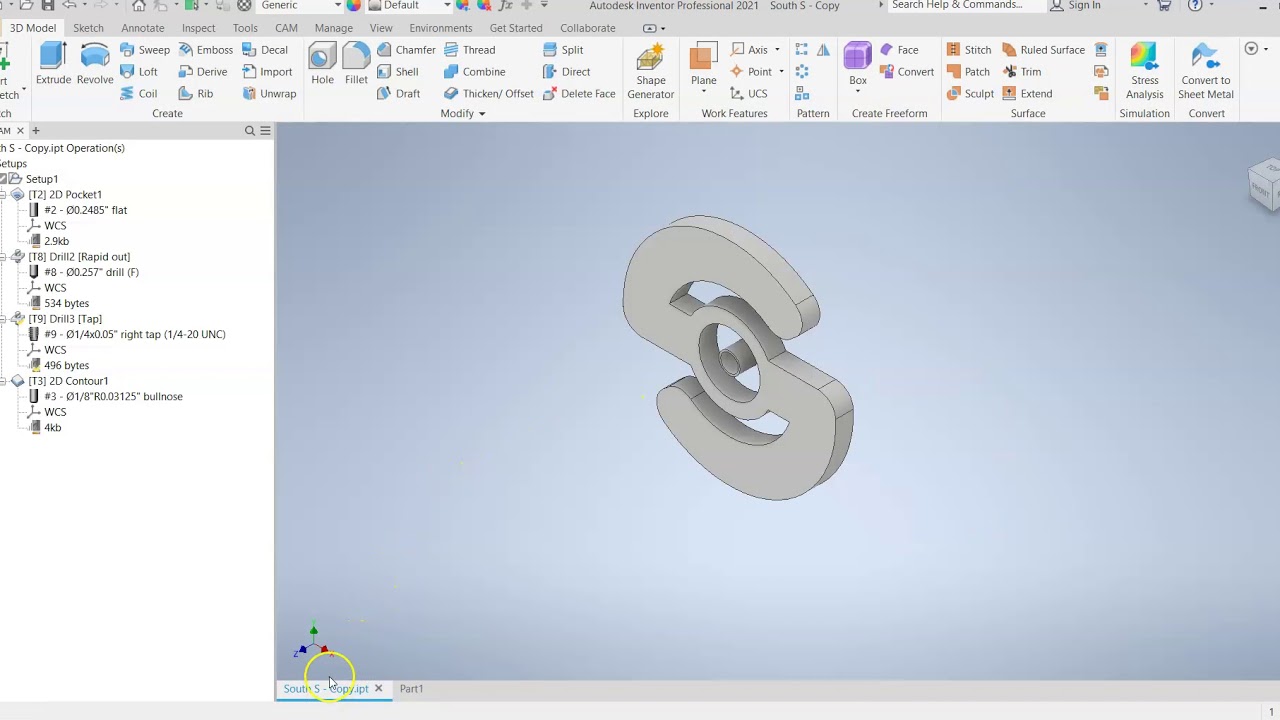Open the Environments ribbon tab
This screenshot has height=720, width=1280.
tap(440, 28)
